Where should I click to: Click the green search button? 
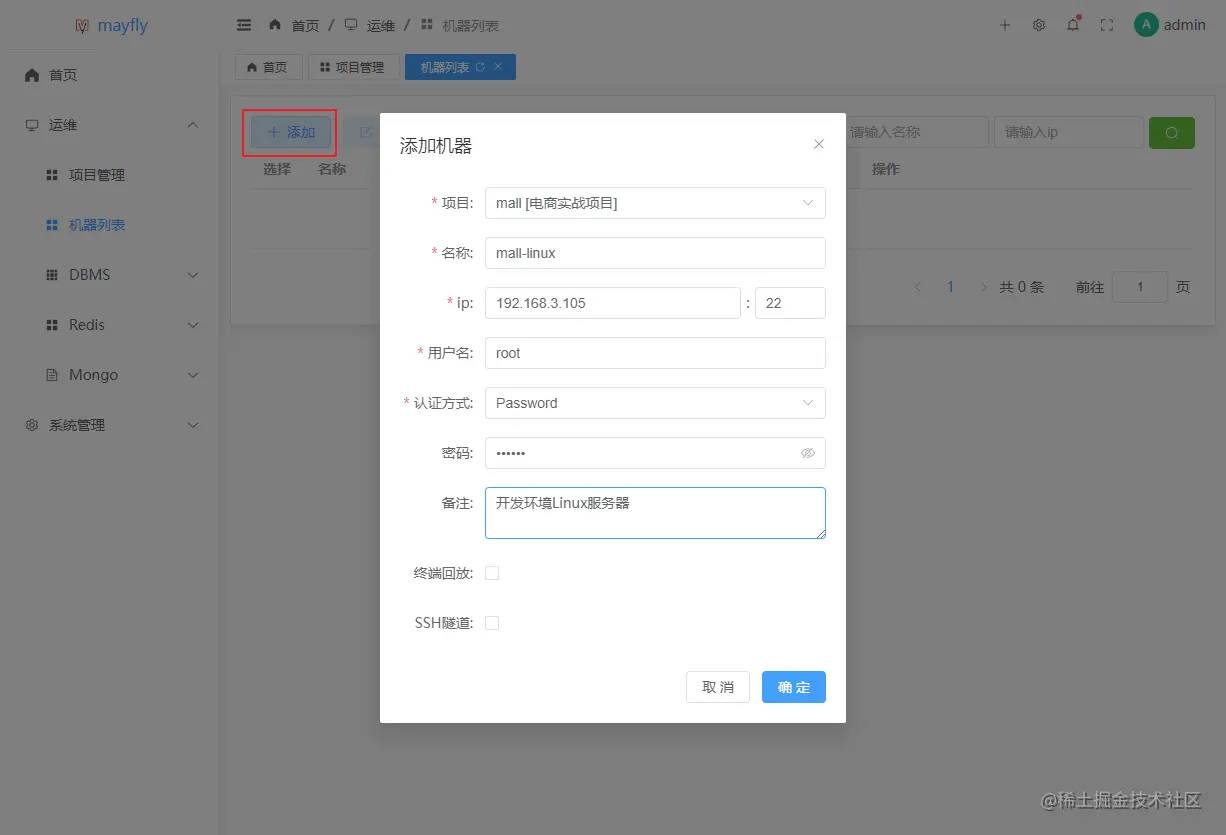pyautogui.click(x=1172, y=133)
